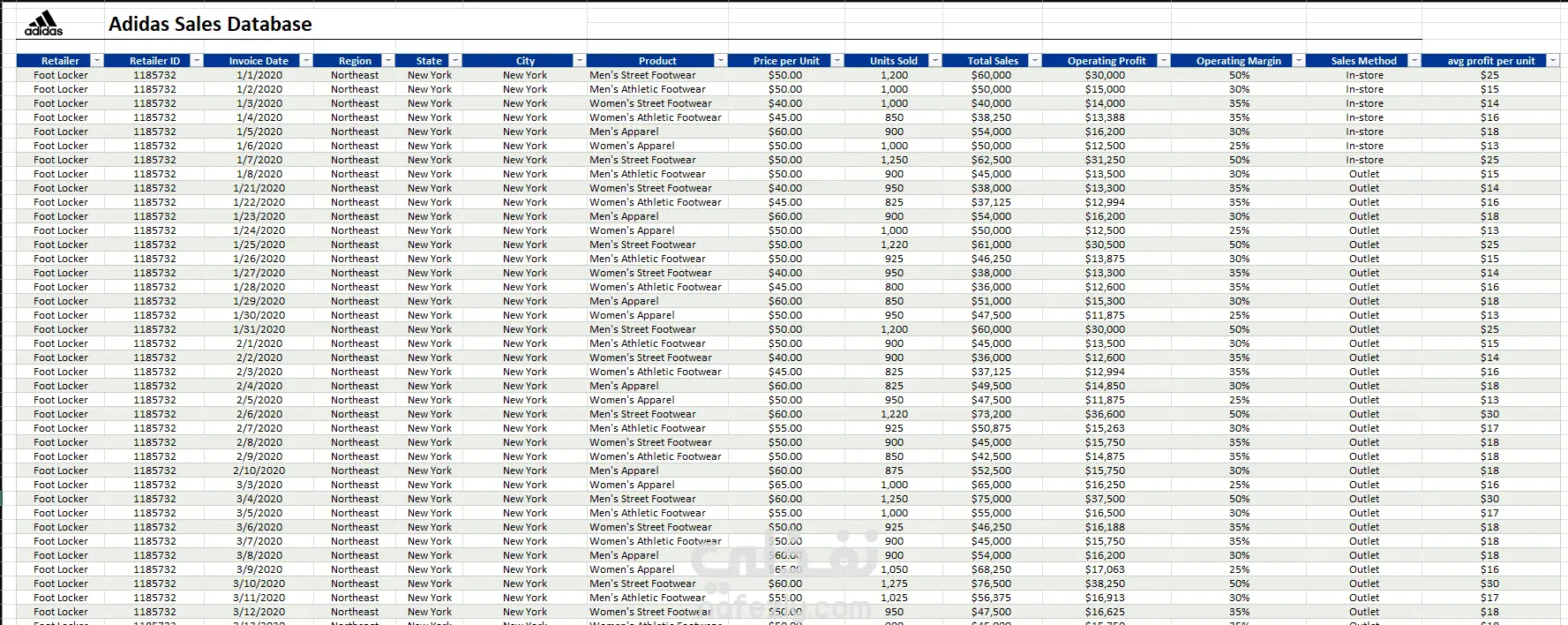Click the operating profit cell $13,388
The width and height of the screenshot is (1568, 625).
(1106, 117)
